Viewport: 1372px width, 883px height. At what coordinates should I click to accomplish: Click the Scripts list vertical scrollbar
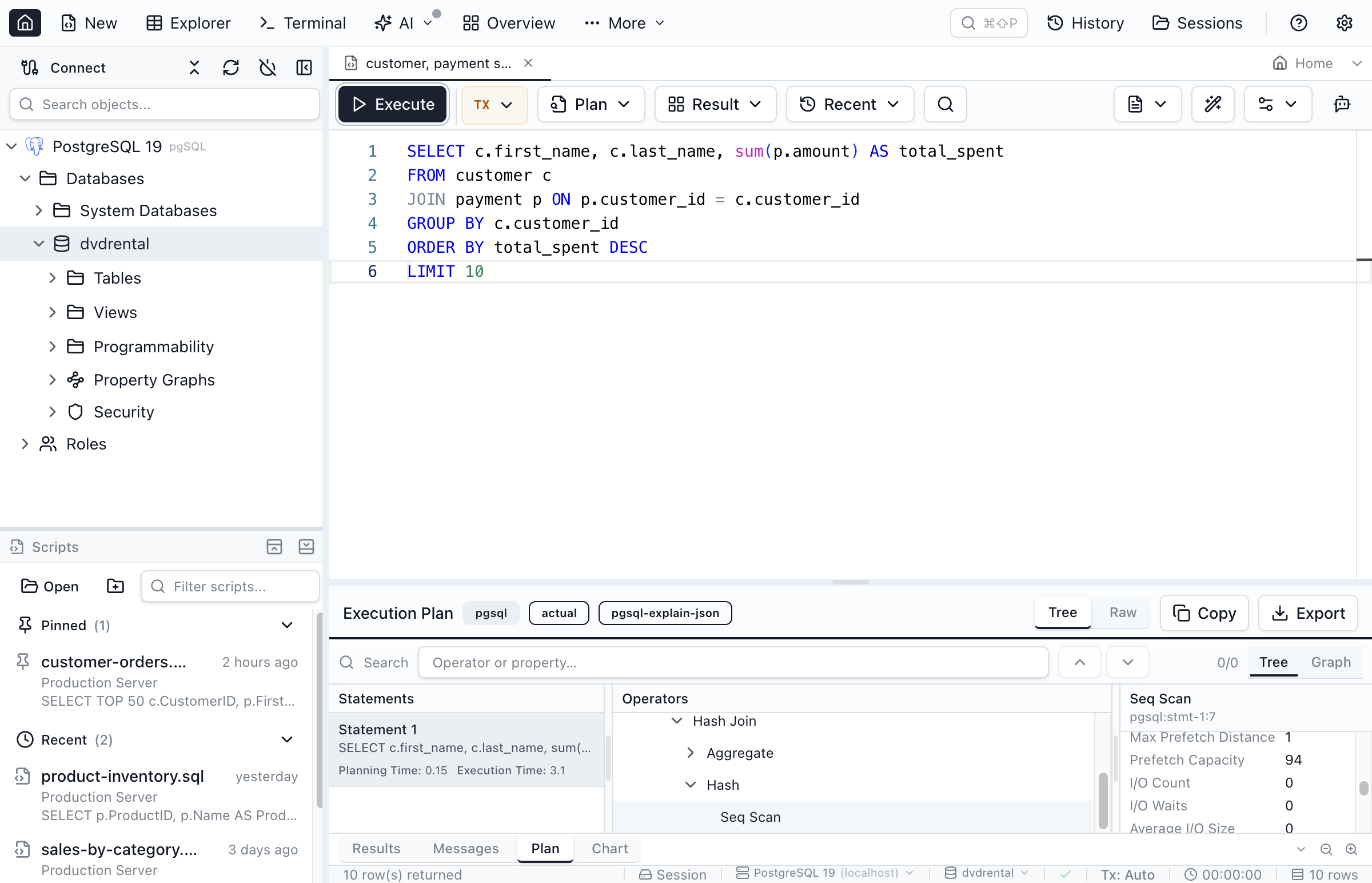pyautogui.click(x=319, y=709)
